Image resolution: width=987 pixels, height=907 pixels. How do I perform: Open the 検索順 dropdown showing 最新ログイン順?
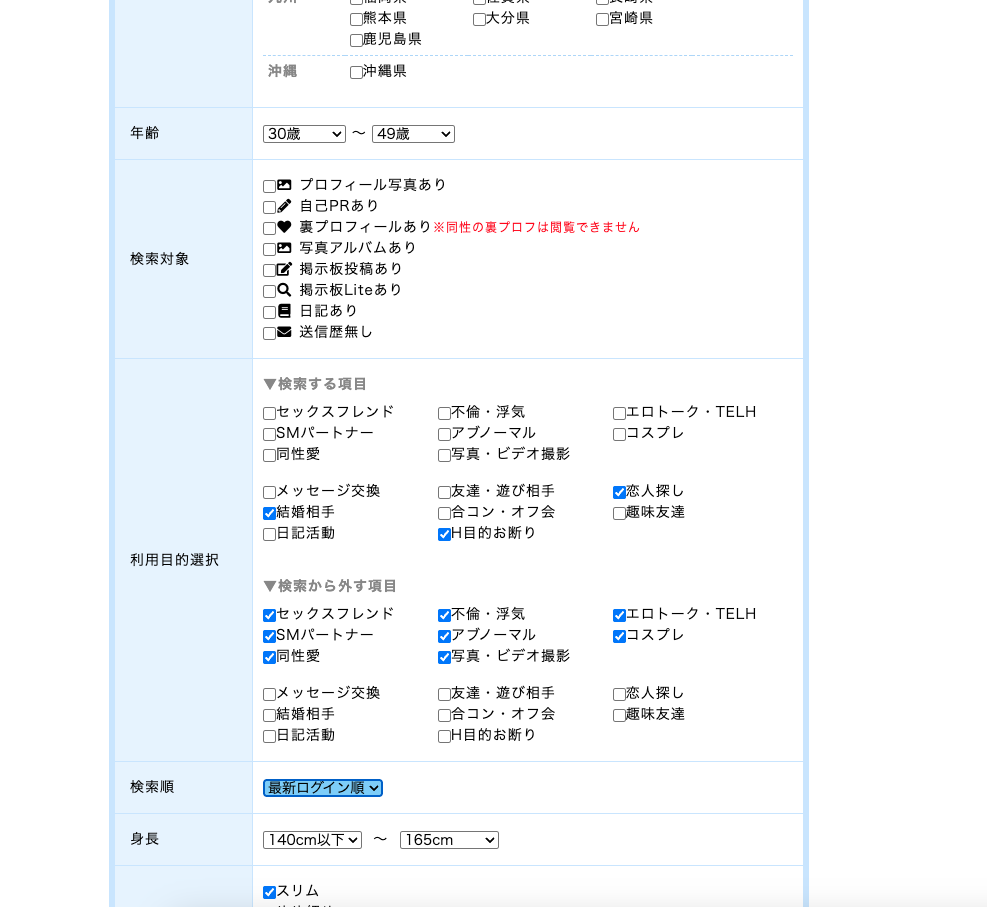(323, 788)
